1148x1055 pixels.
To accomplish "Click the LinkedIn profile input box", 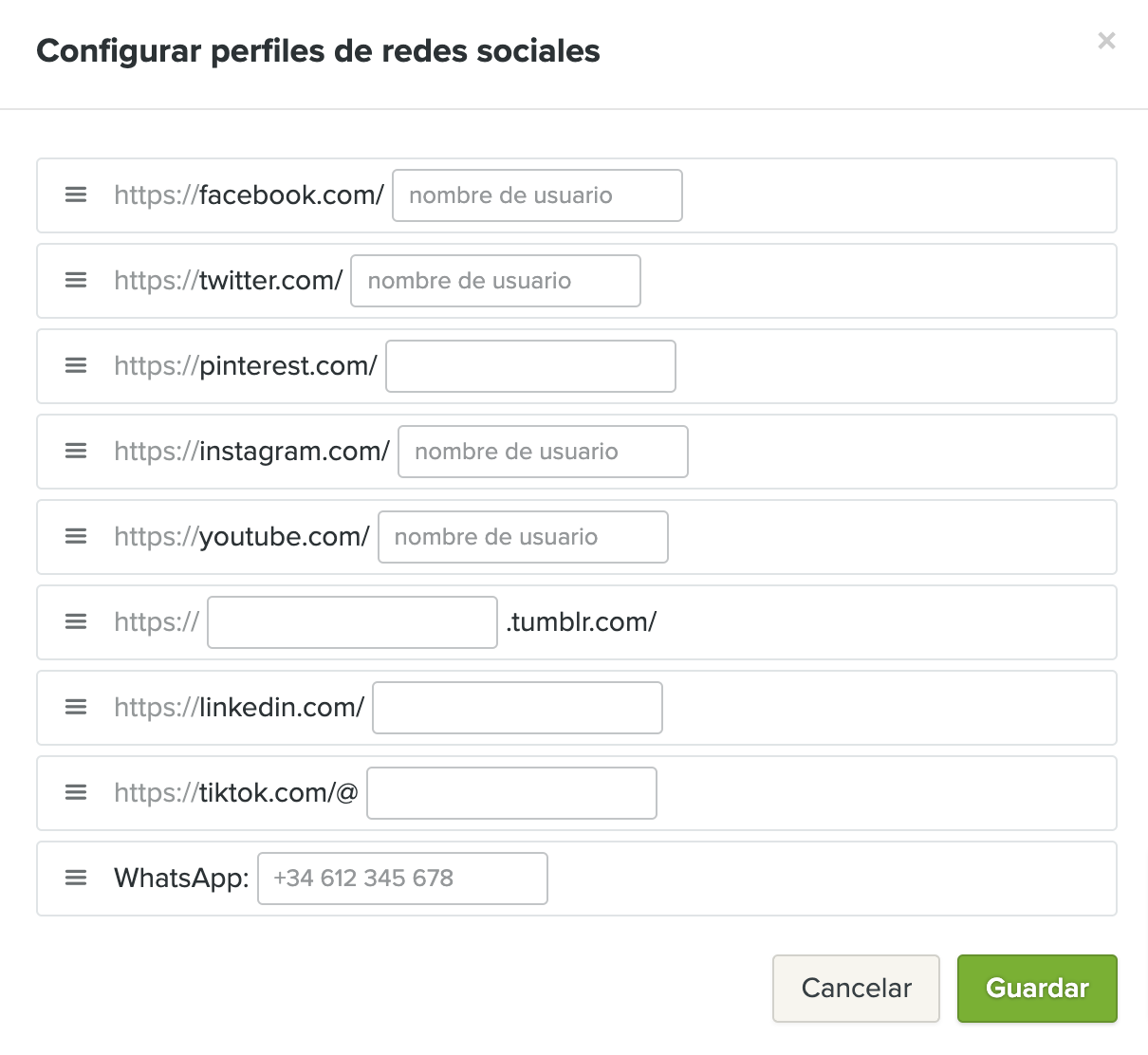I will click(517, 708).
